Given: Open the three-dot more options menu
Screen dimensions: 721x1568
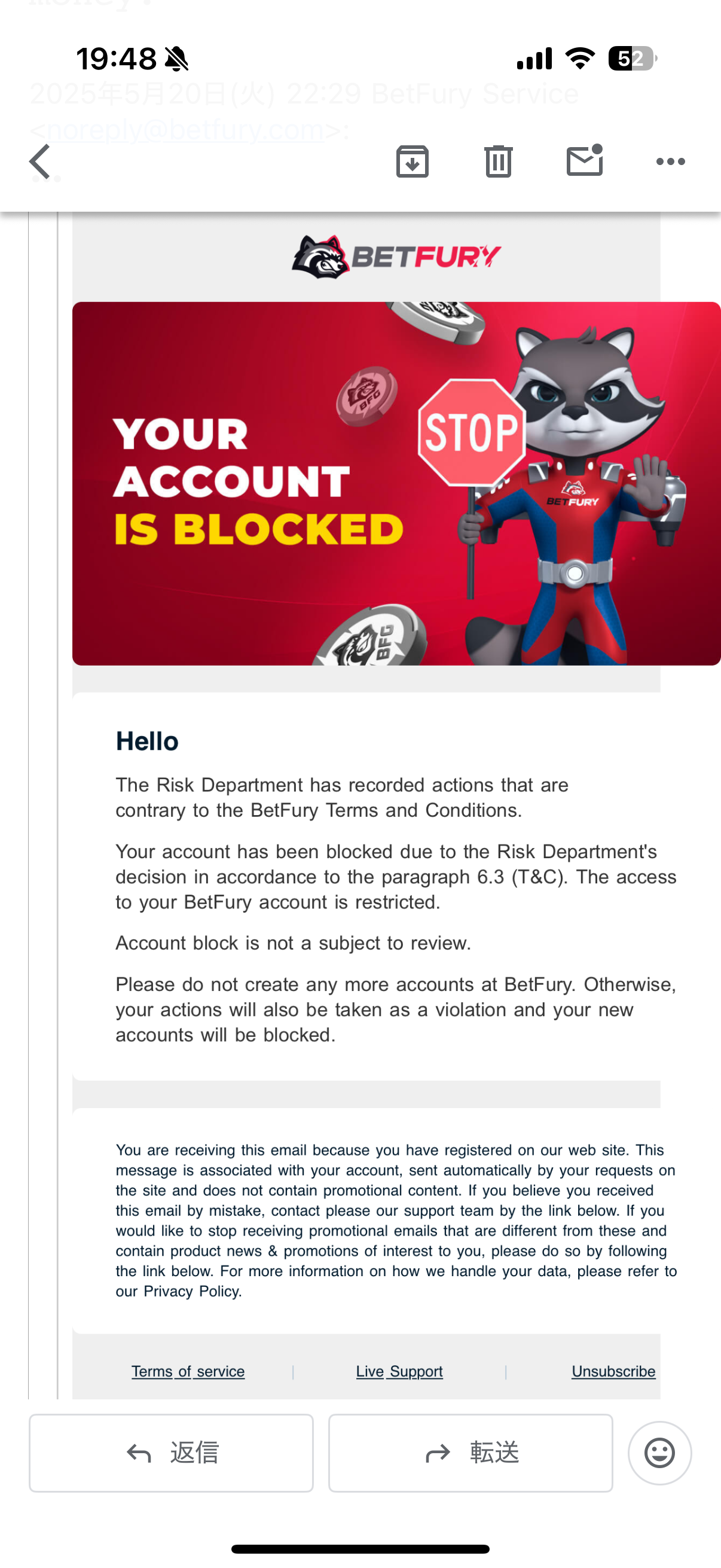Looking at the screenshot, I should click(671, 161).
